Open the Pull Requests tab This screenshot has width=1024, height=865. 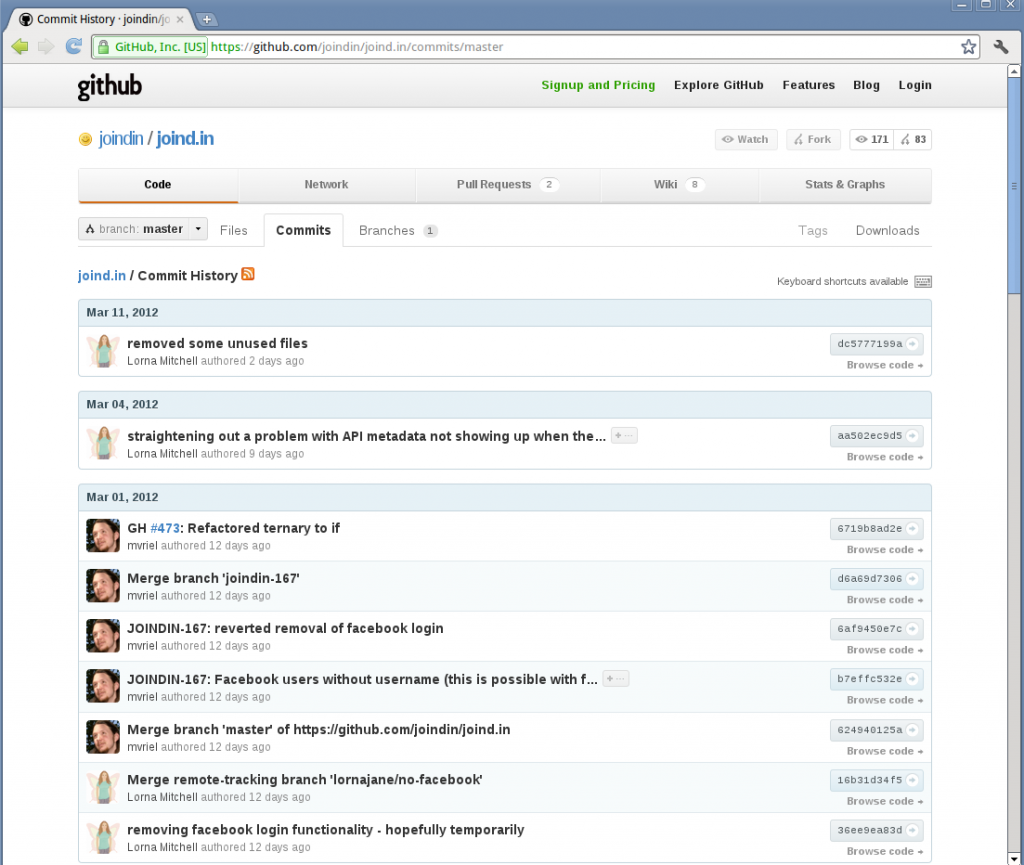tap(507, 185)
